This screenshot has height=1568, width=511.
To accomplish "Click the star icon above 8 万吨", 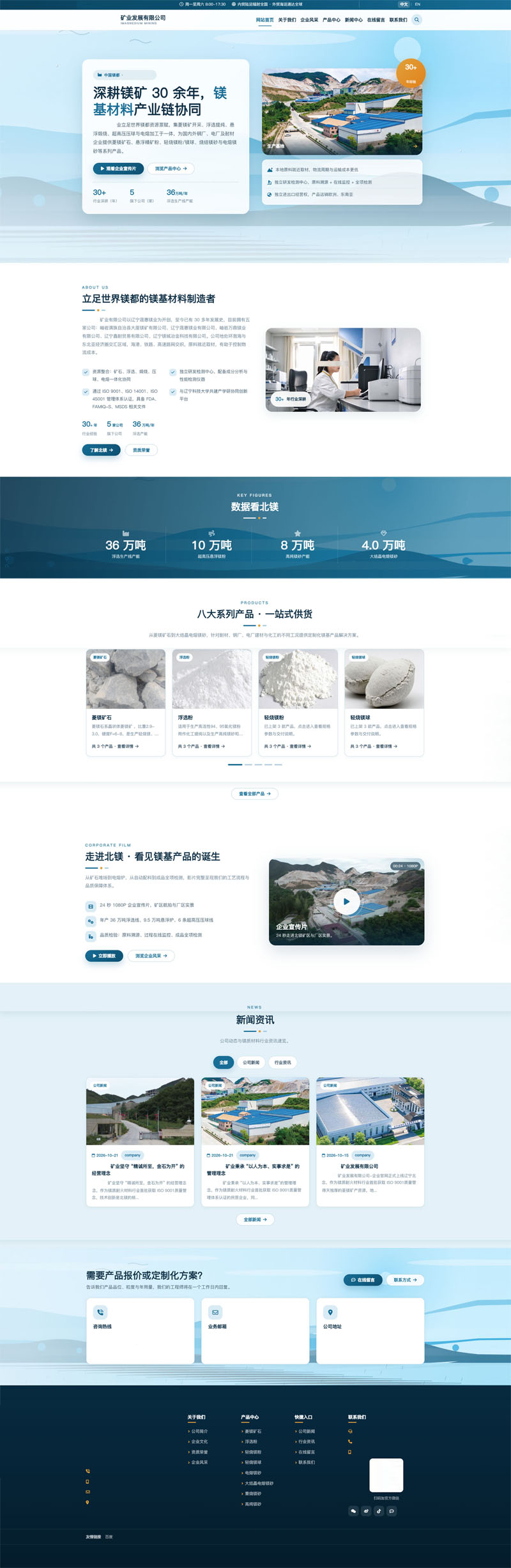I will (x=298, y=533).
